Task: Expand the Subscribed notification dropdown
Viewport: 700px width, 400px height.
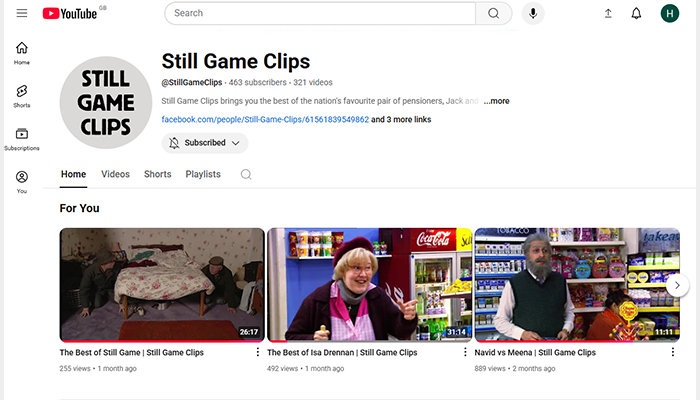Action: 204,143
